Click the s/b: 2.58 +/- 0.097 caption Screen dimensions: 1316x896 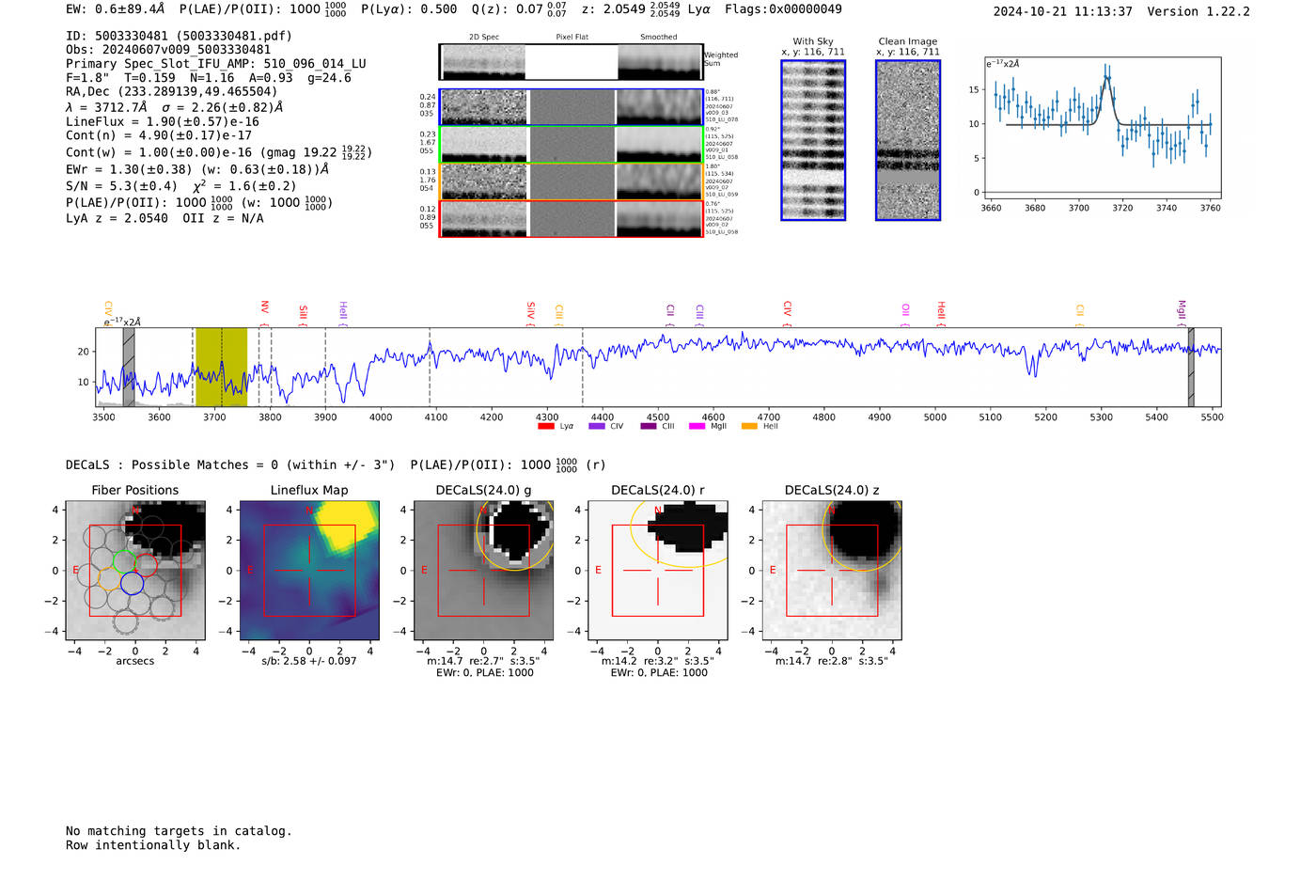coord(309,661)
